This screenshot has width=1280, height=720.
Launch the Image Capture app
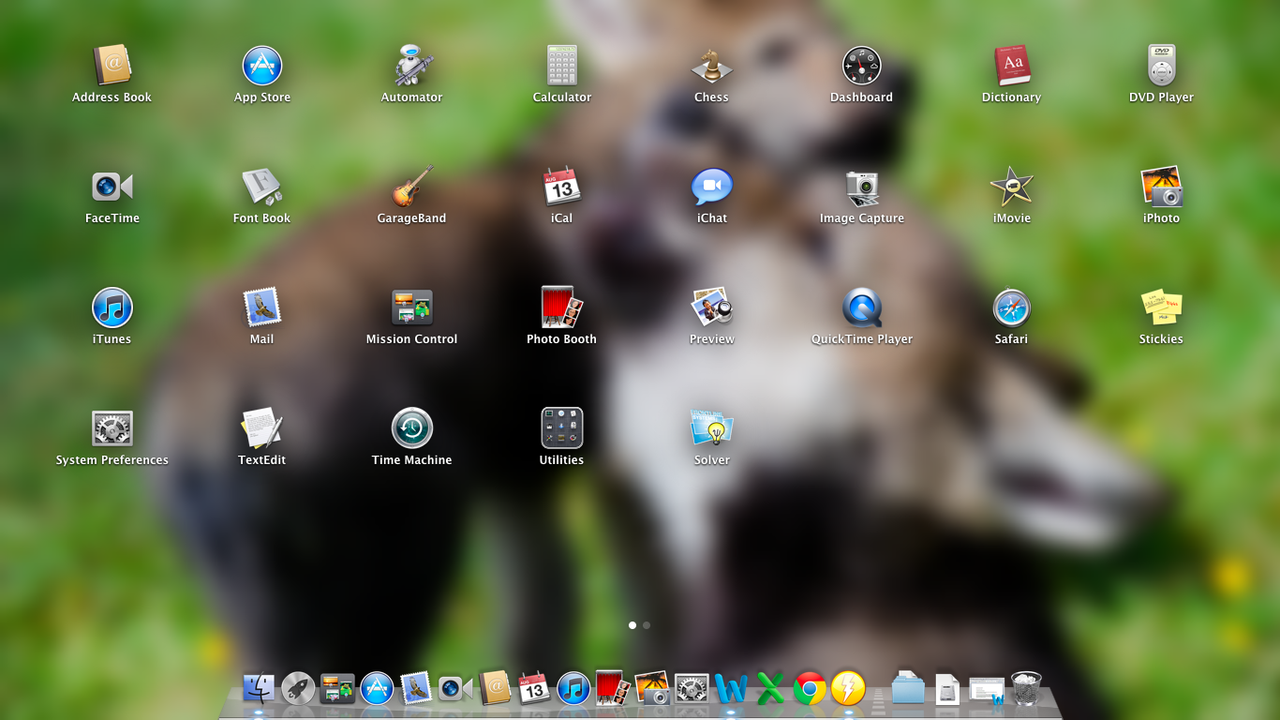(862, 187)
